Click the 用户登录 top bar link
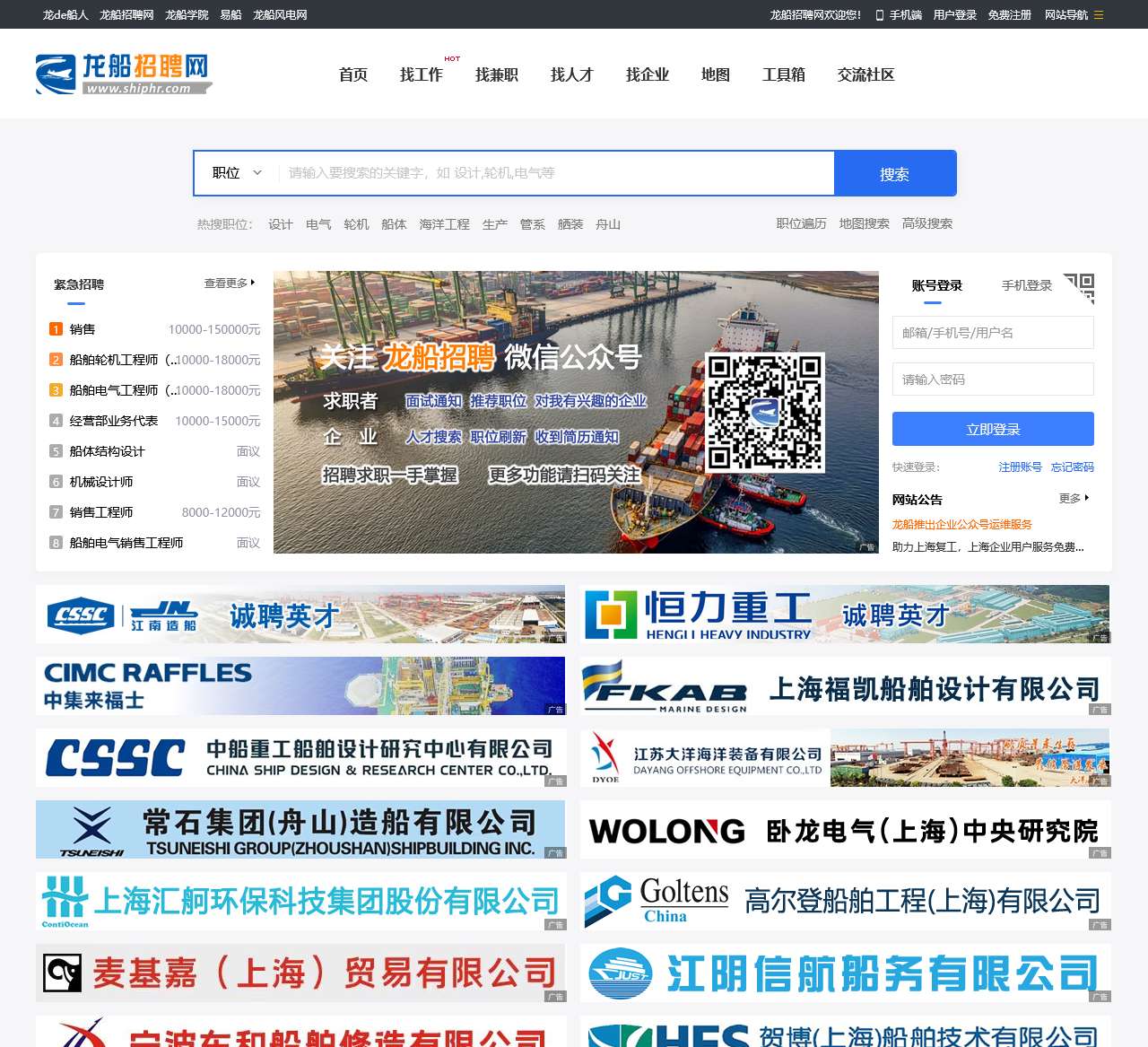Viewport: 1148px width, 1047px height. pyautogui.click(x=955, y=15)
